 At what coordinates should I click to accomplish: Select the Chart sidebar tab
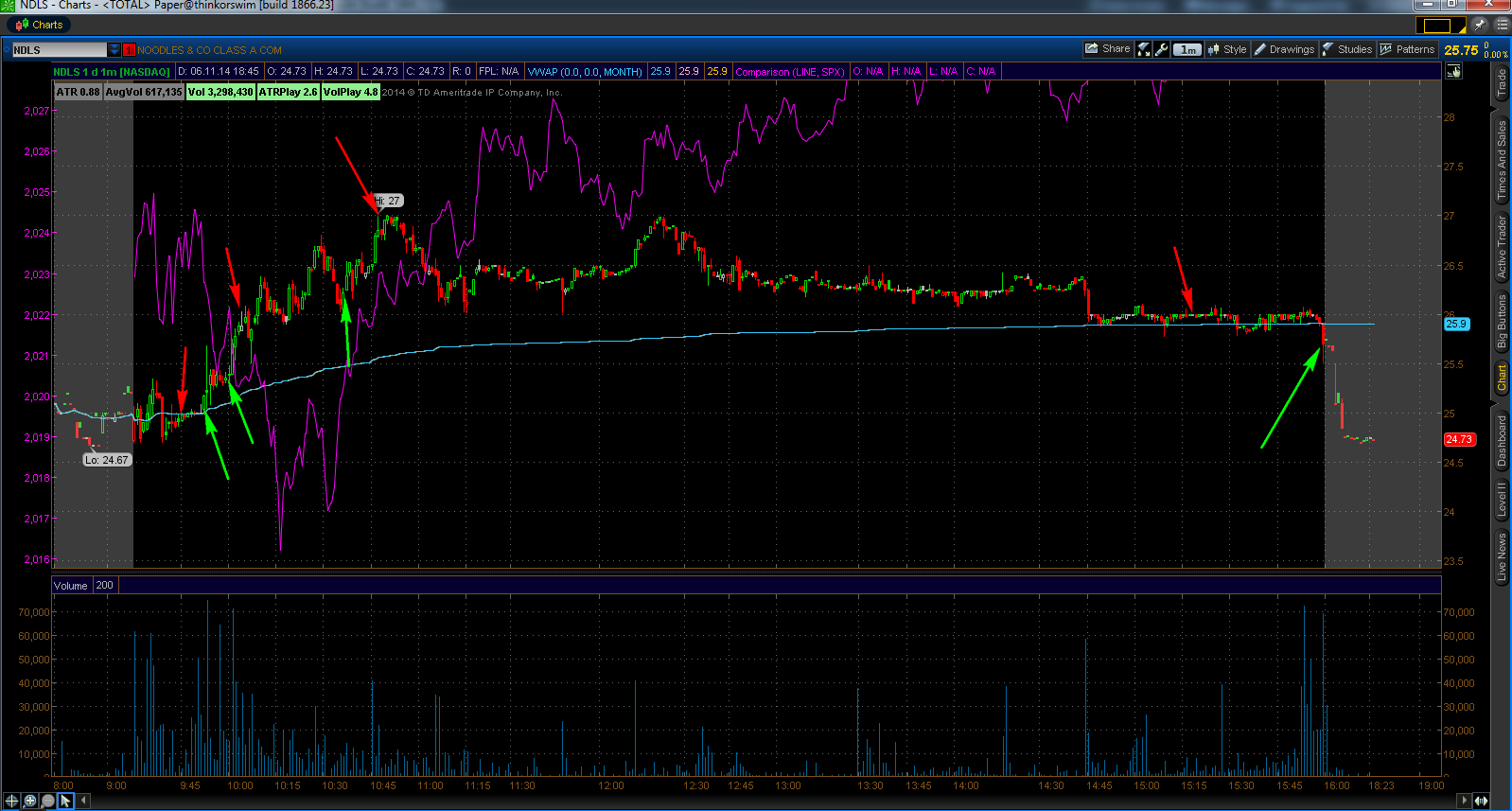click(1502, 378)
